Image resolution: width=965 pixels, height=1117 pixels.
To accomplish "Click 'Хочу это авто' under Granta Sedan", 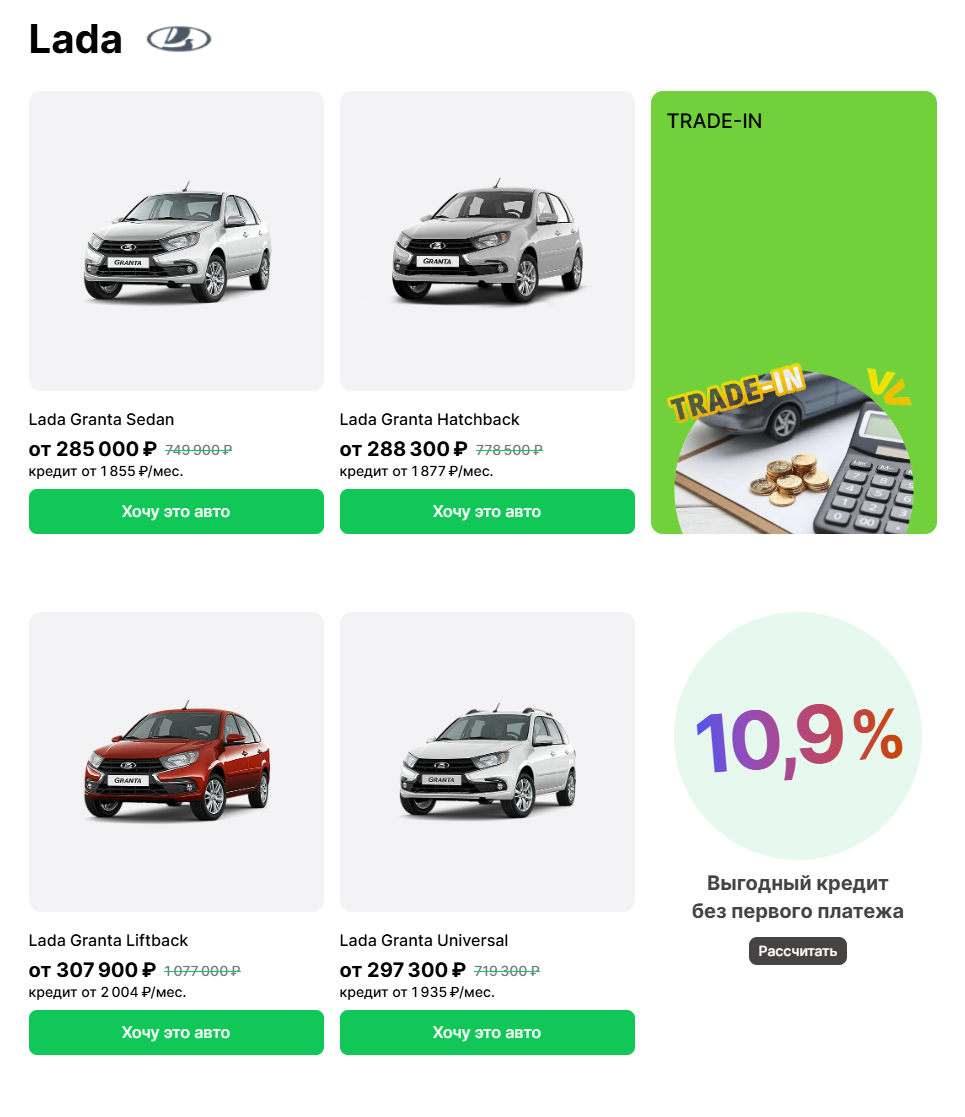I will [x=176, y=511].
